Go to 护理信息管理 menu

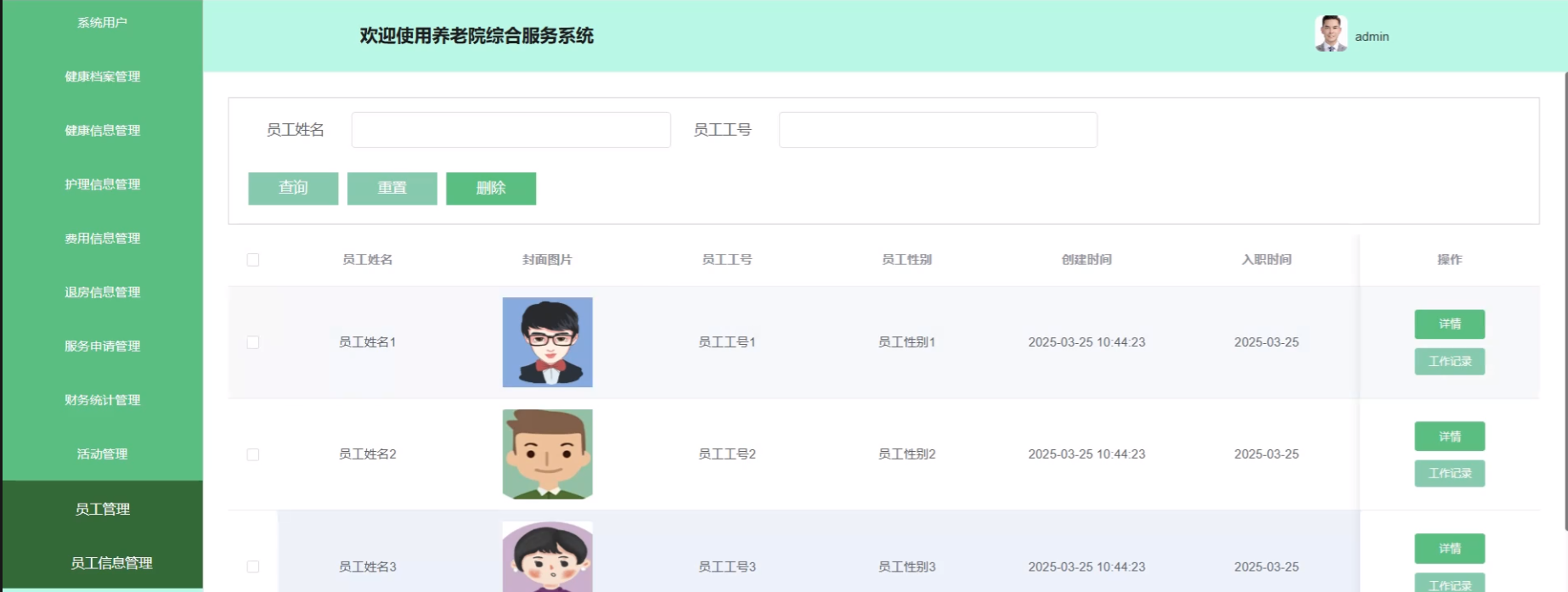(102, 184)
